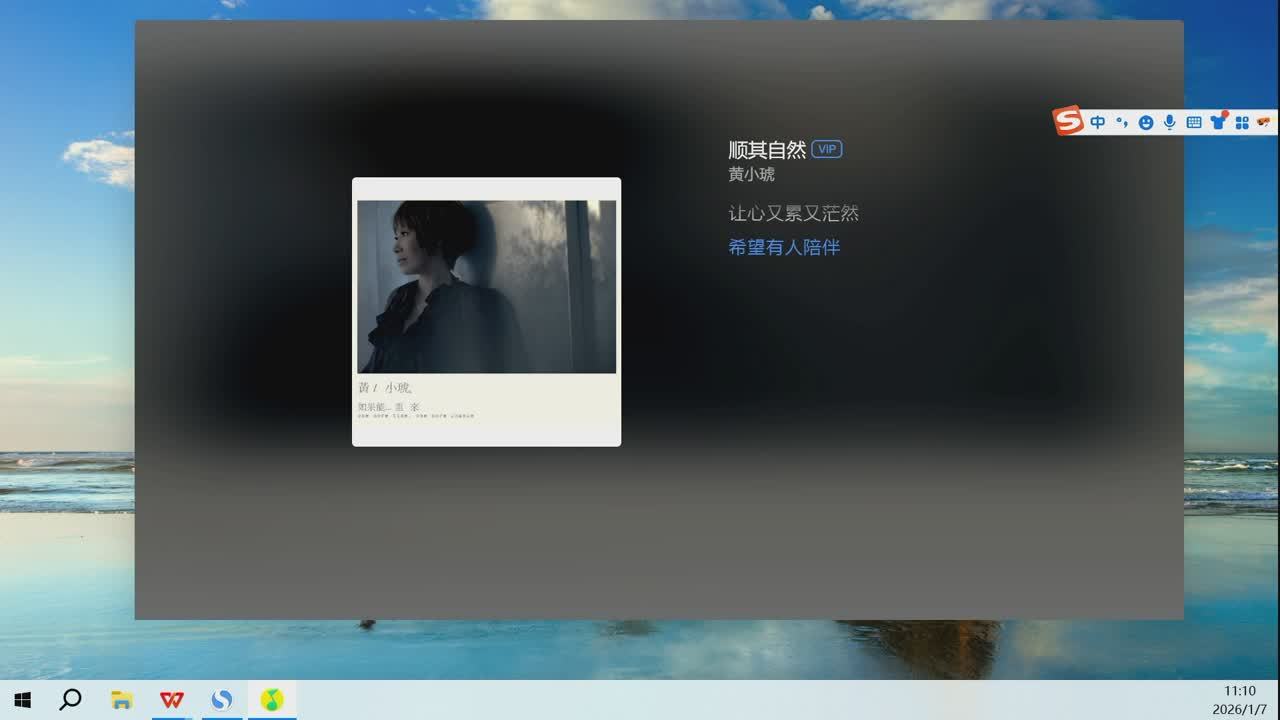
Task: Open the taskbar clock and date
Action: click(x=1240, y=700)
